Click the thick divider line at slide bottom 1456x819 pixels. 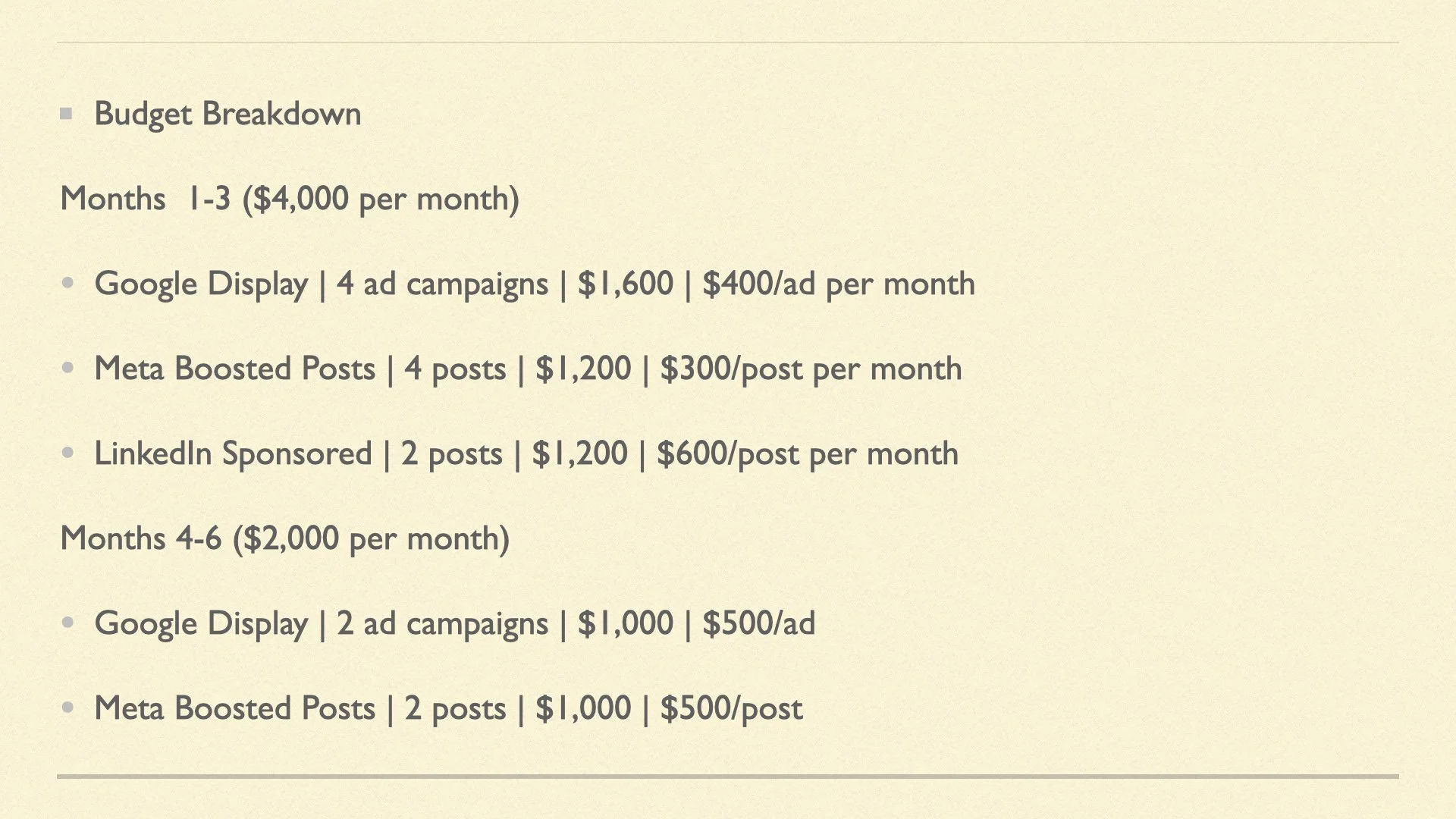pos(728,777)
